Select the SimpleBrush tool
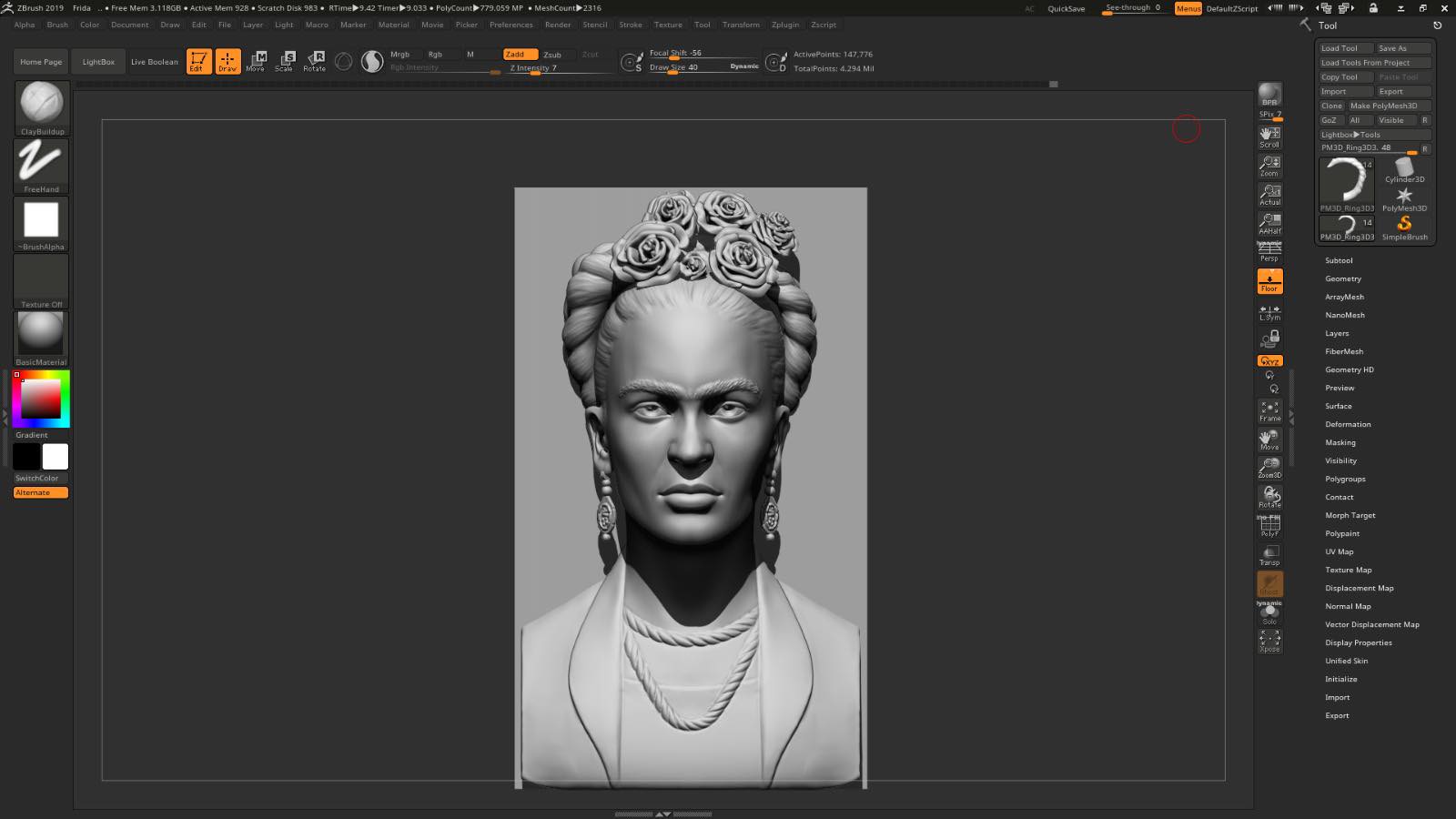Screen dimensions: 1456x819 (x=1404, y=228)
